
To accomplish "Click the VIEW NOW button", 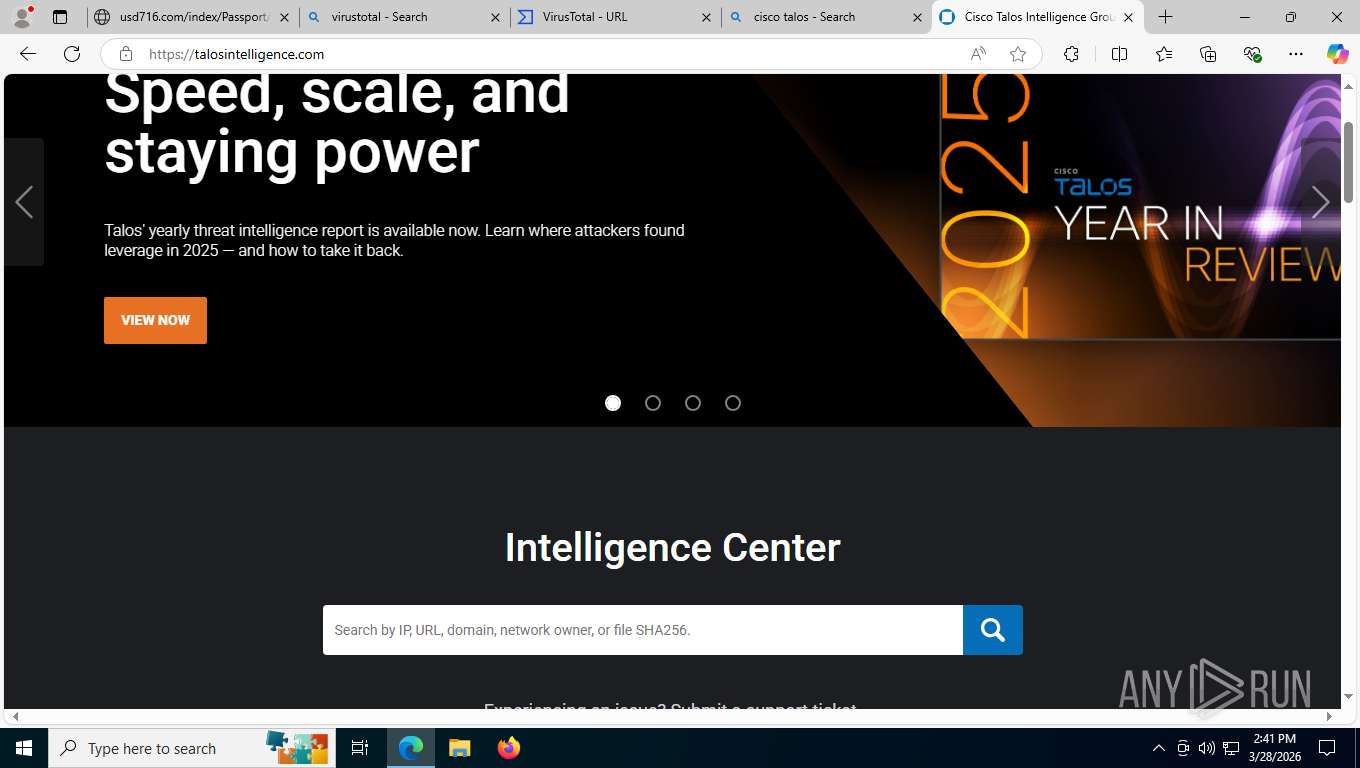I will [x=155, y=320].
